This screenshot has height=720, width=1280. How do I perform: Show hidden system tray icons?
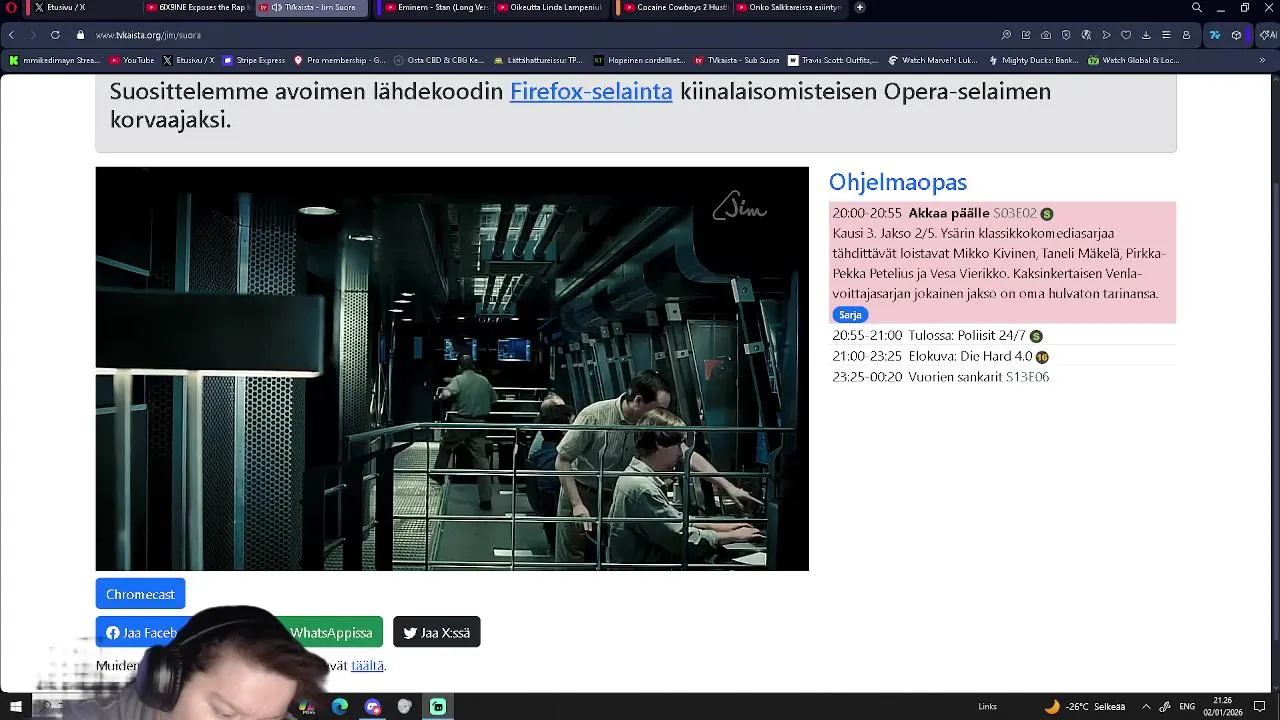(1146, 706)
